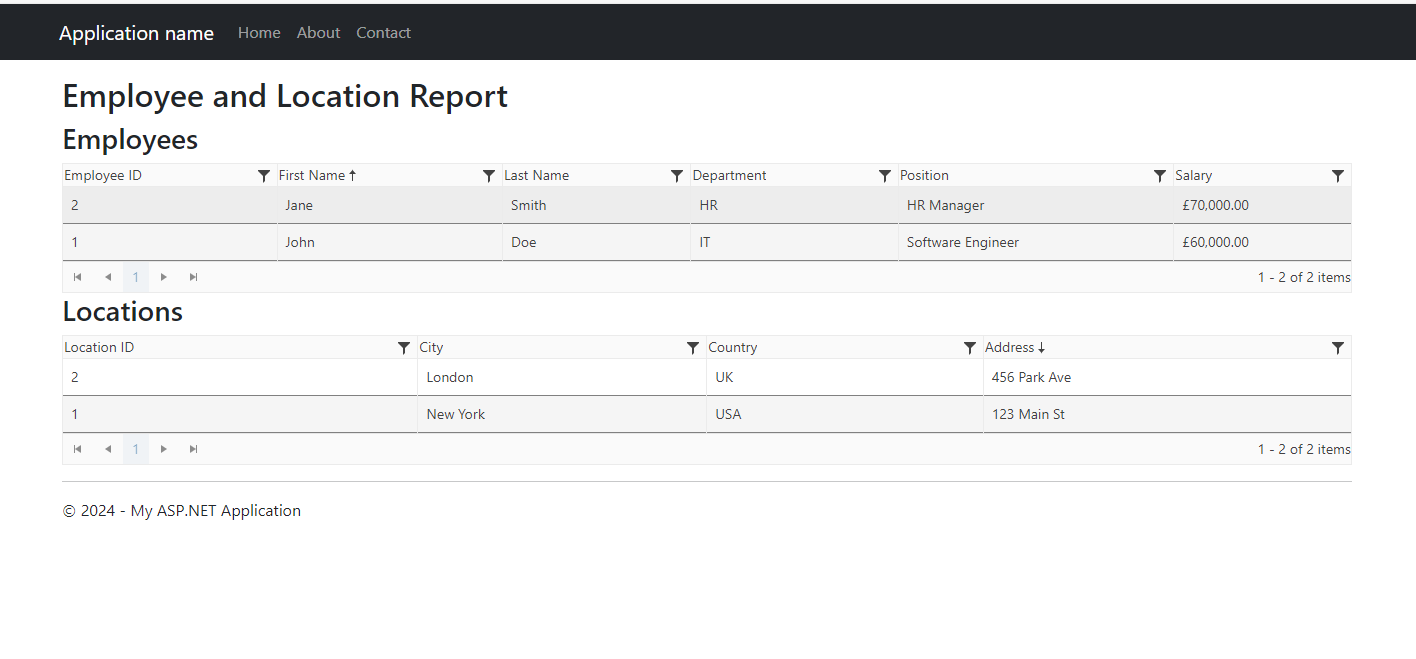Image resolution: width=1416 pixels, height=659 pixels.
Task: Click the previous page arrow under Locations
Action: (x=107, y=449)
